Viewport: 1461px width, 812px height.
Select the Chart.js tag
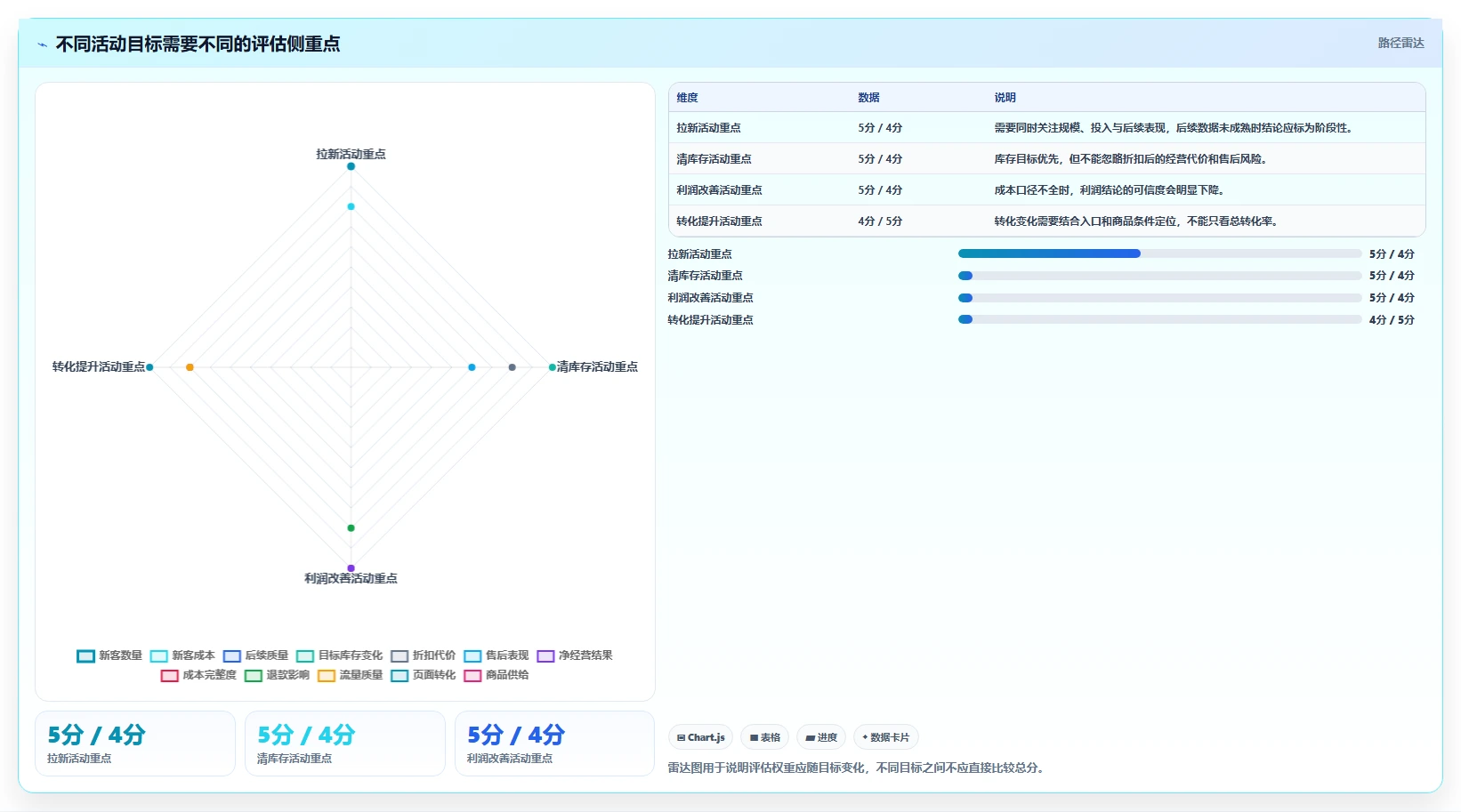pos(700,737)
